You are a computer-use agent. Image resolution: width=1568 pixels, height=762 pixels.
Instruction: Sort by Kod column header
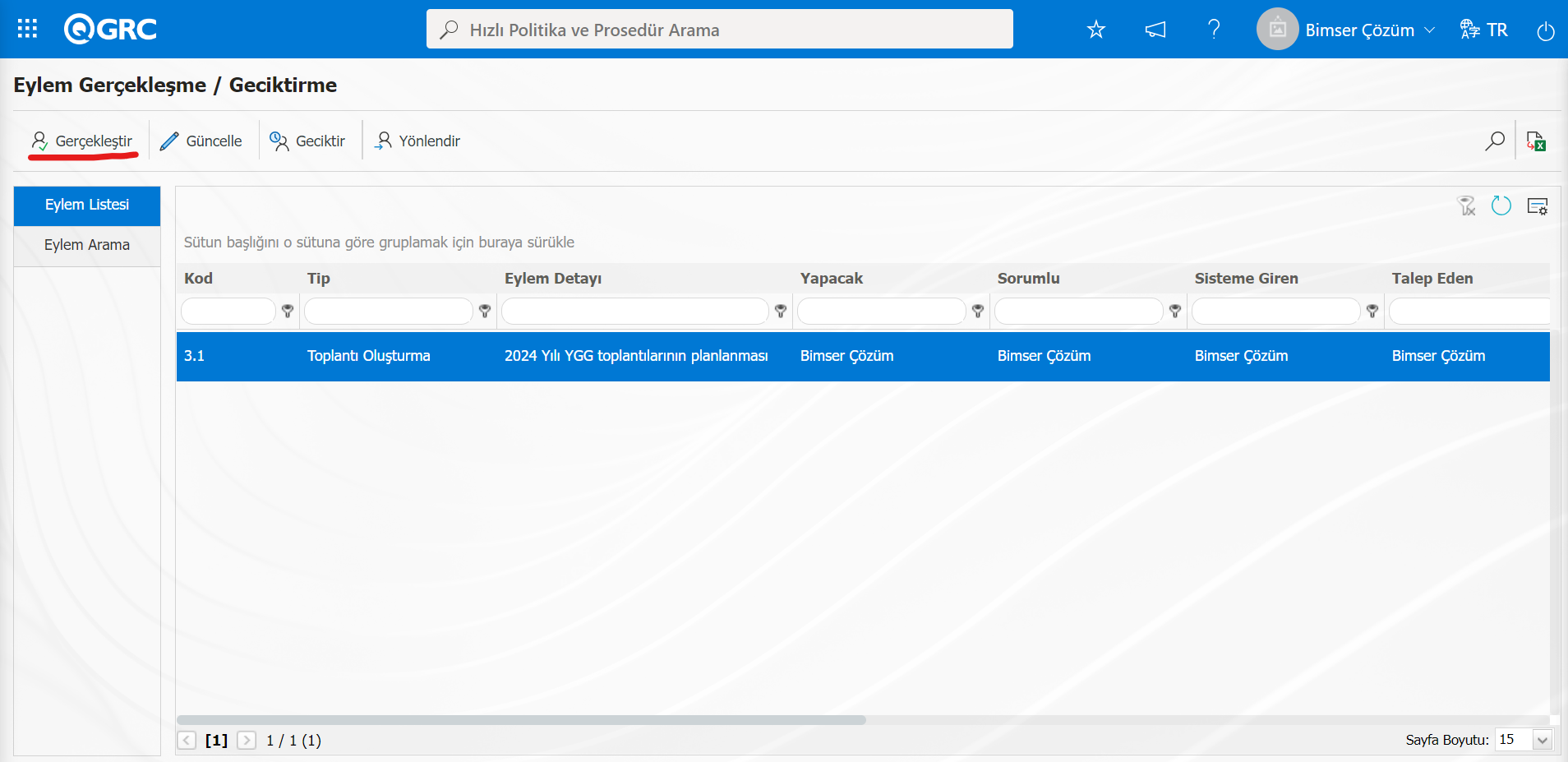(x=199, y=279)
